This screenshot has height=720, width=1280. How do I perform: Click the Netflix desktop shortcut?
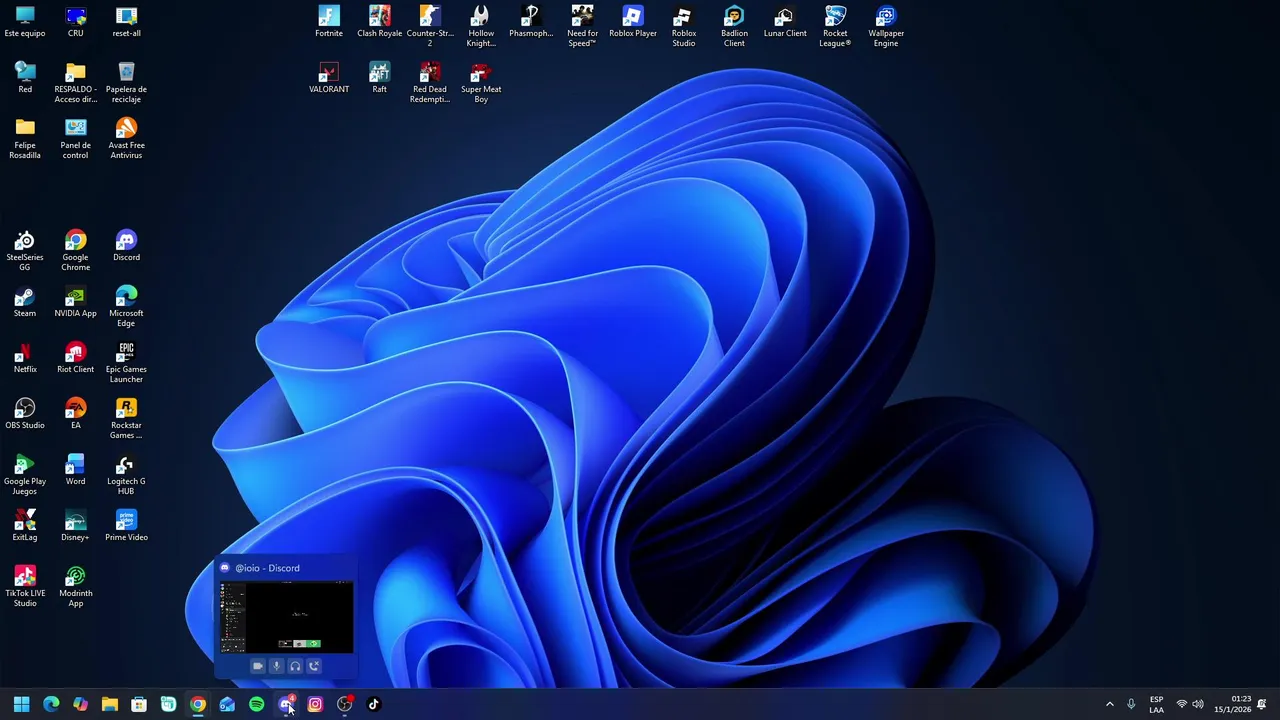click(25, 358)
